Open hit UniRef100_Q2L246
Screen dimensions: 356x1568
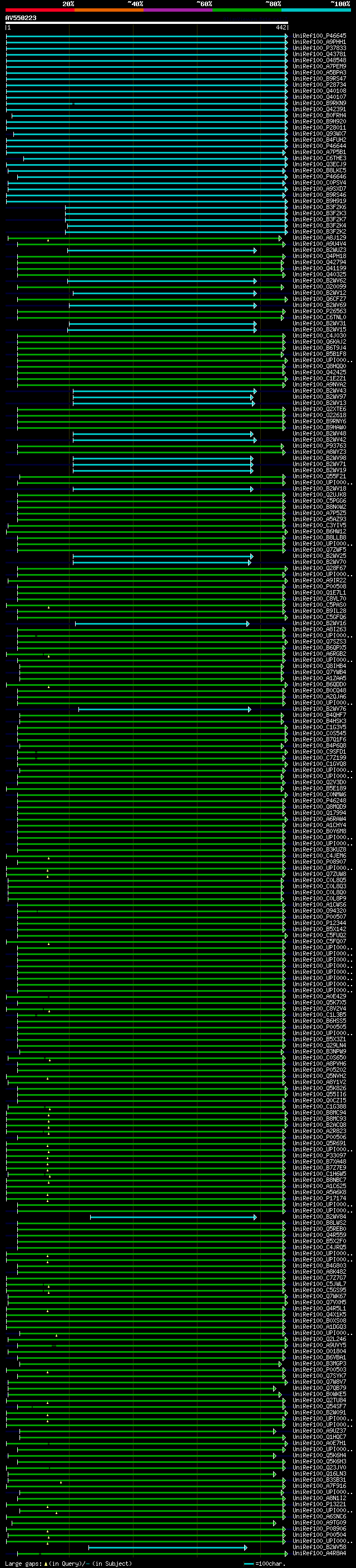[x=319, y=1339]
